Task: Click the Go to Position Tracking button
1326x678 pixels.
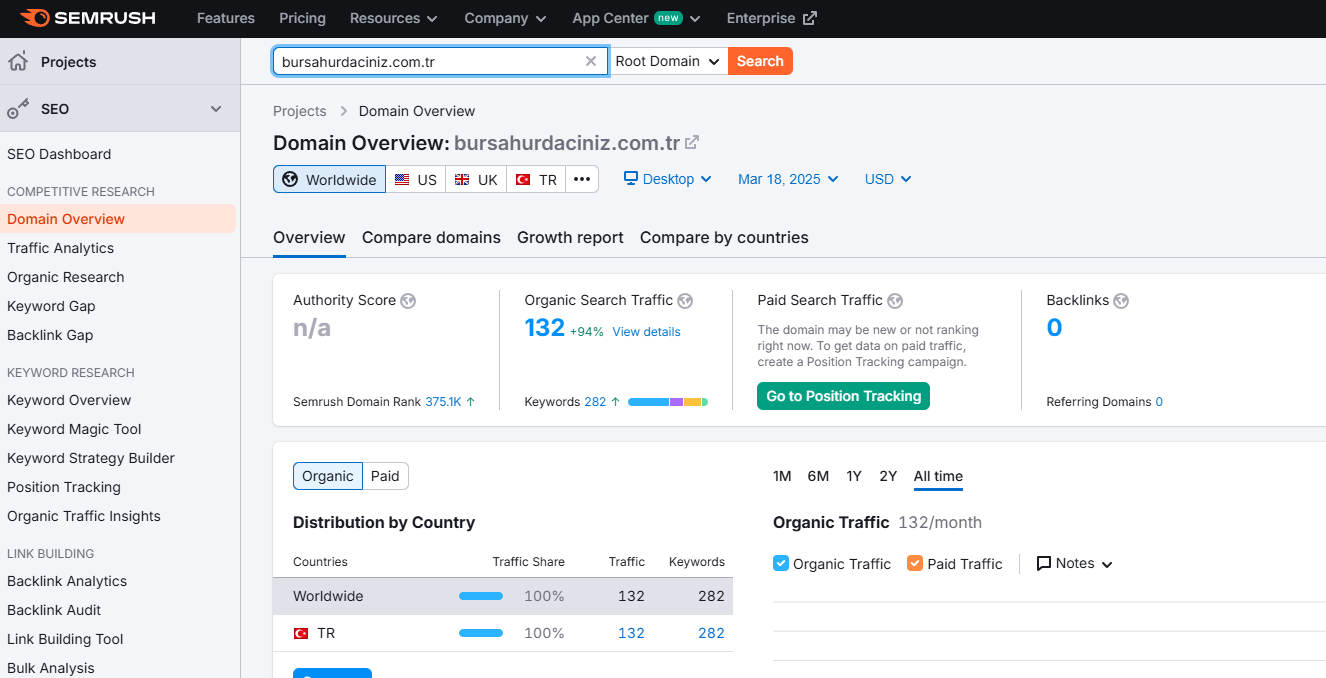Action: click(843, 396)
